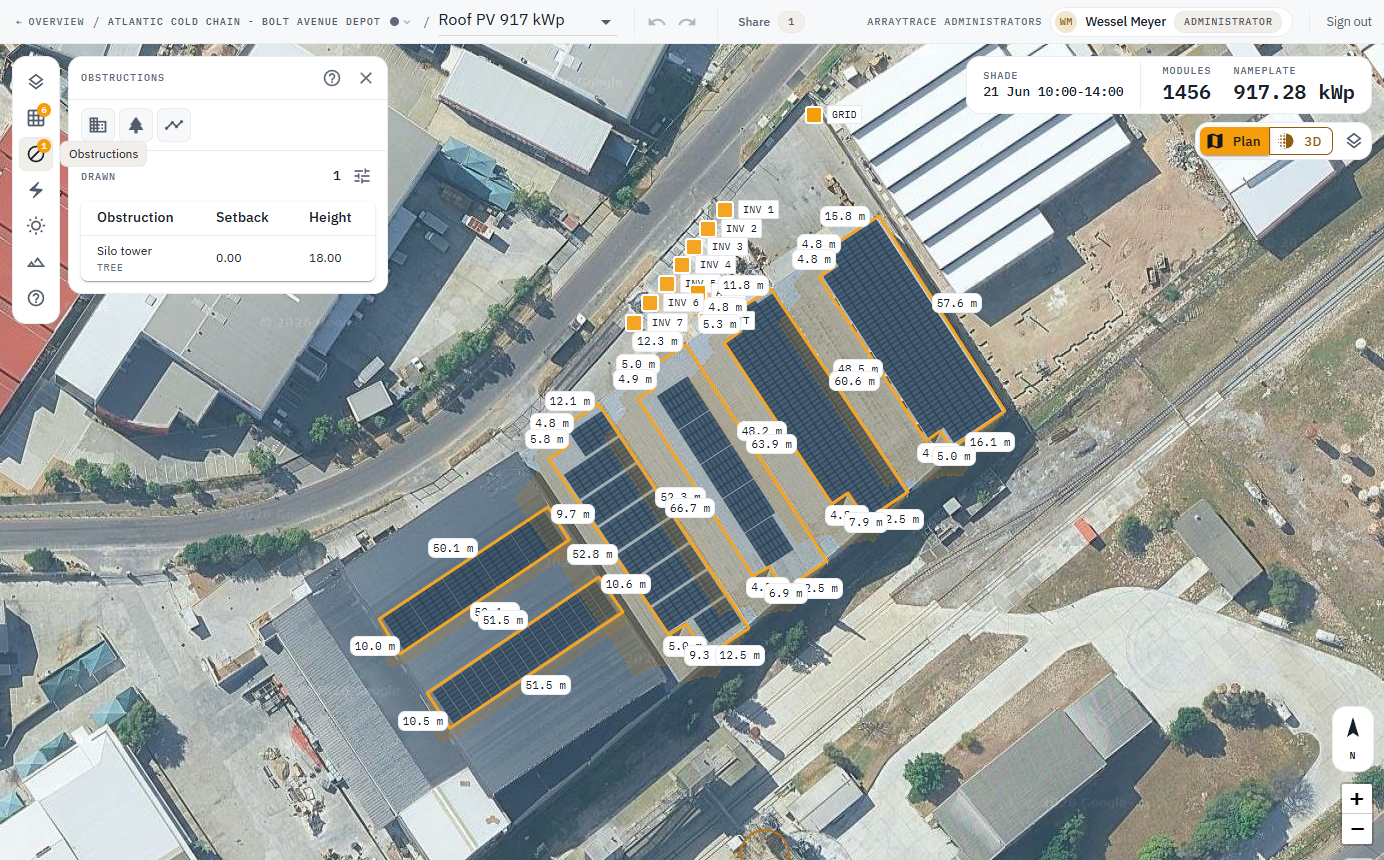Open the module arrays grid tool
This screenshot has height=860, width=1384.
(36, 118)
